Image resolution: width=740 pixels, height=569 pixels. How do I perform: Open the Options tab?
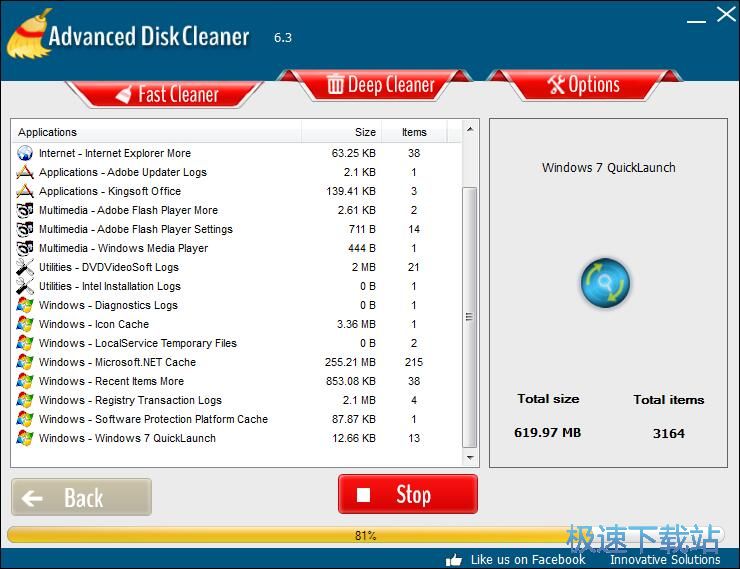click(x=583, y=85)
